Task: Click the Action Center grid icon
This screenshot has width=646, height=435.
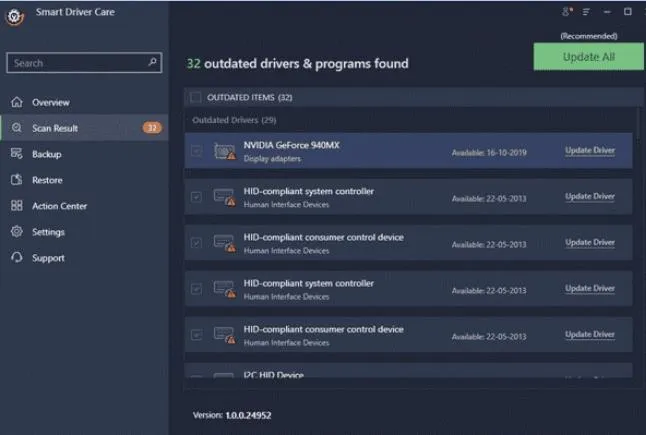Action: pyautogui.click(x=16, y=206)
